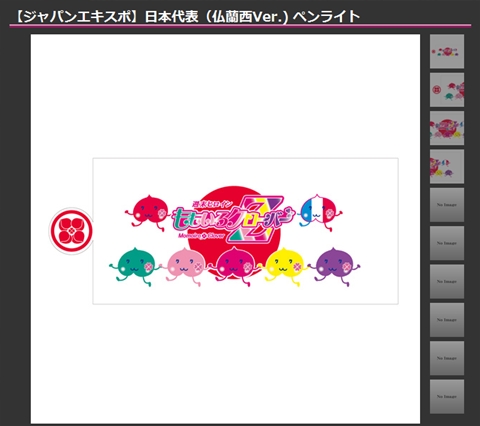Click the first 'No Image' placeholder thumbnail
Viewport: 480px width, 426px height.
447,205
